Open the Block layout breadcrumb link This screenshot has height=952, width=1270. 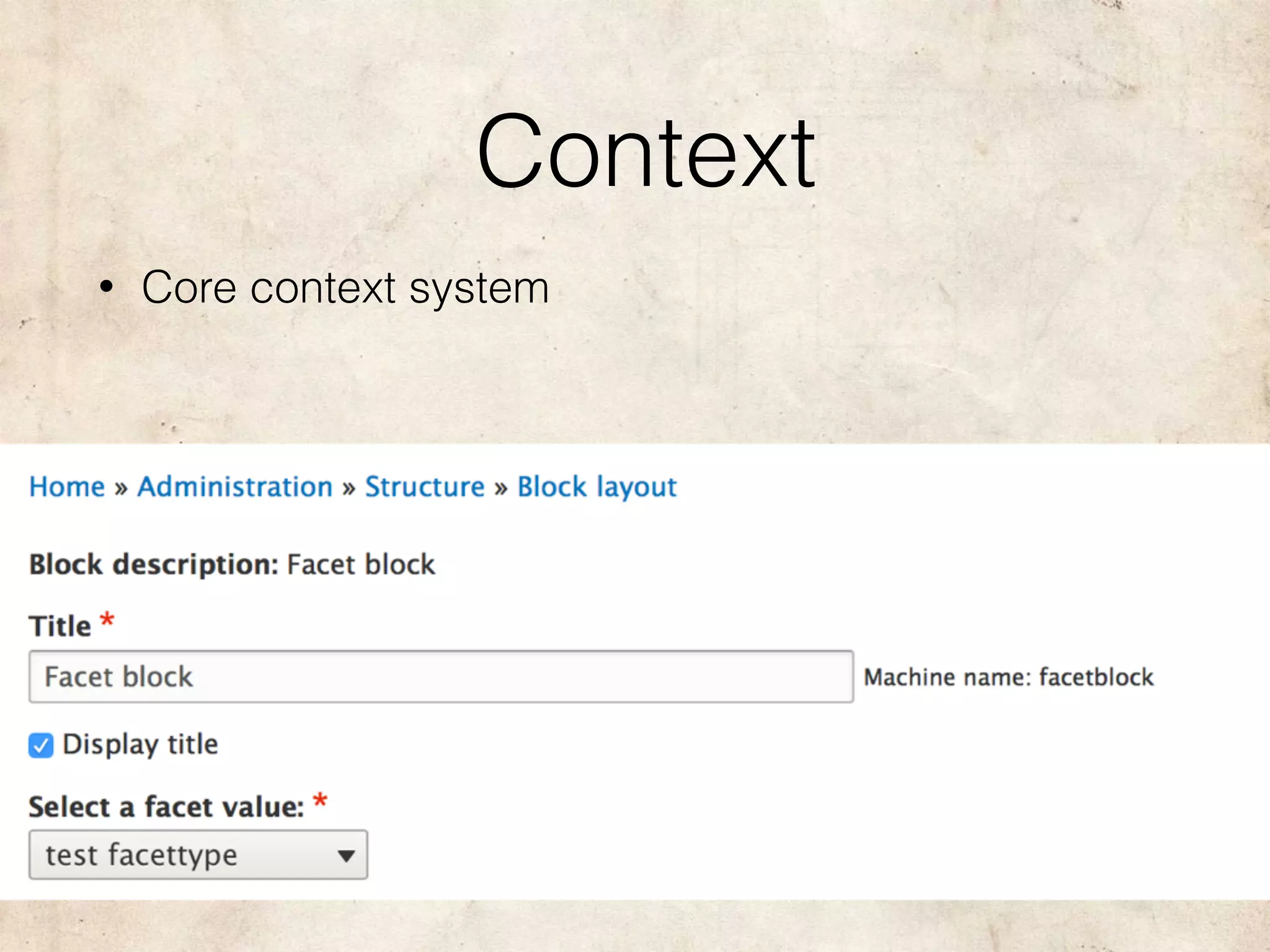pos(597,488)
